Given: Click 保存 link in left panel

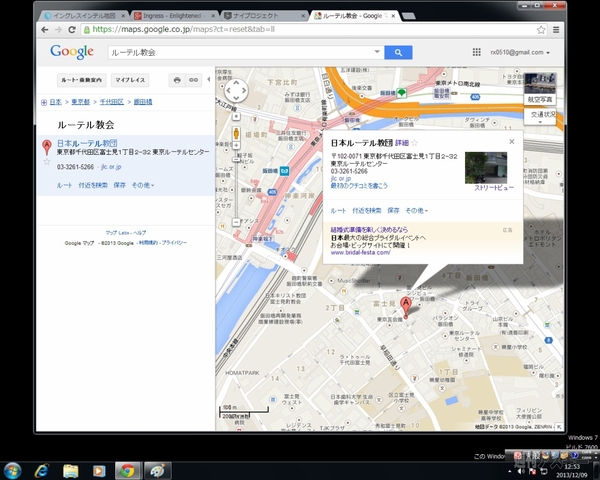Looking at the screenshot, I should click(119, 185).
